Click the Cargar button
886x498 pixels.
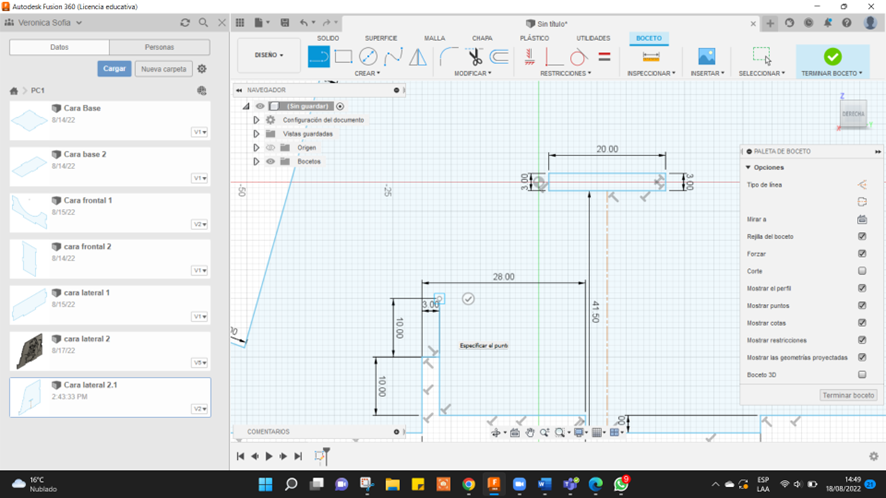(114, 68)
